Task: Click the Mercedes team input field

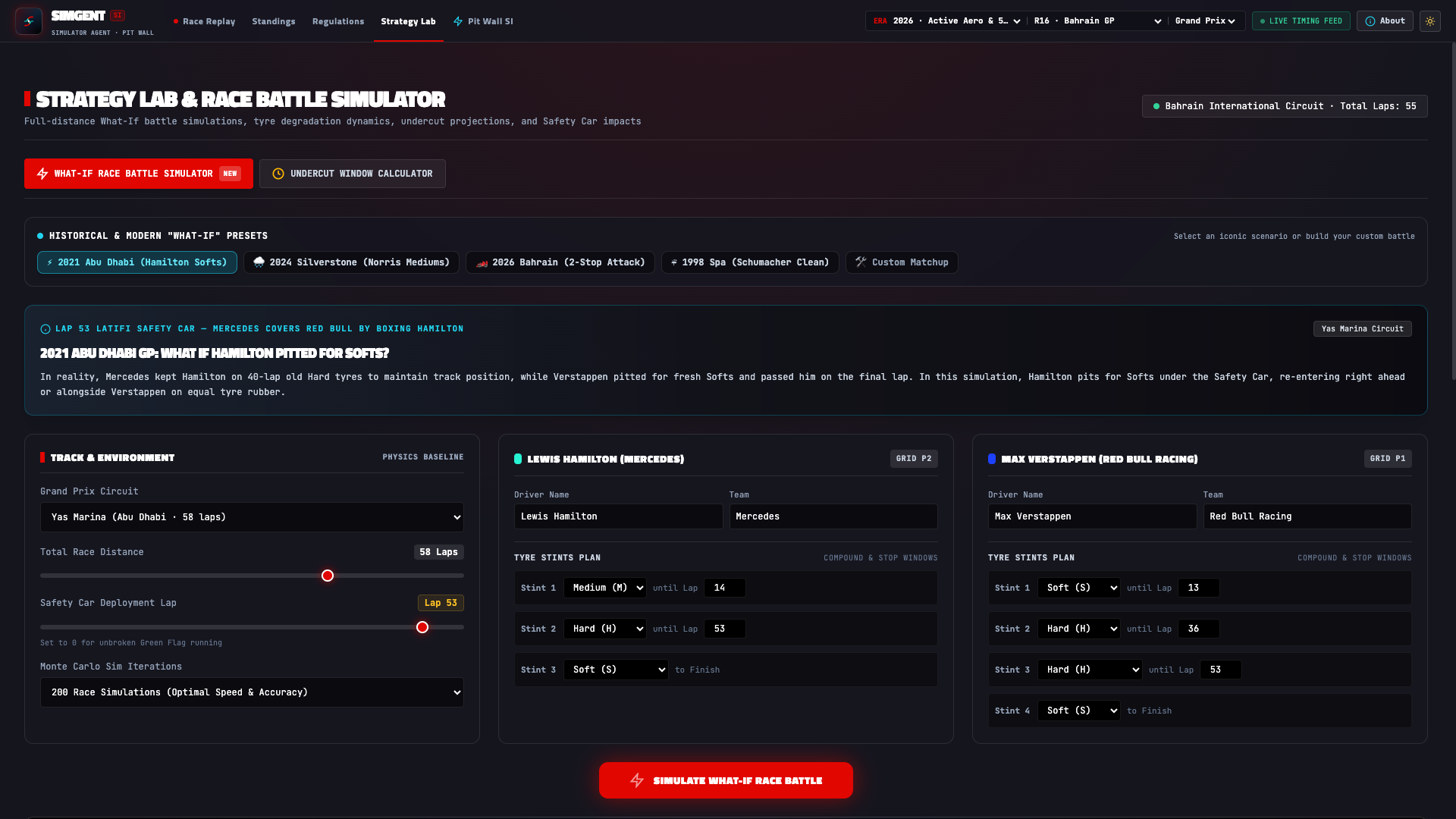Action: pos(833,516)
